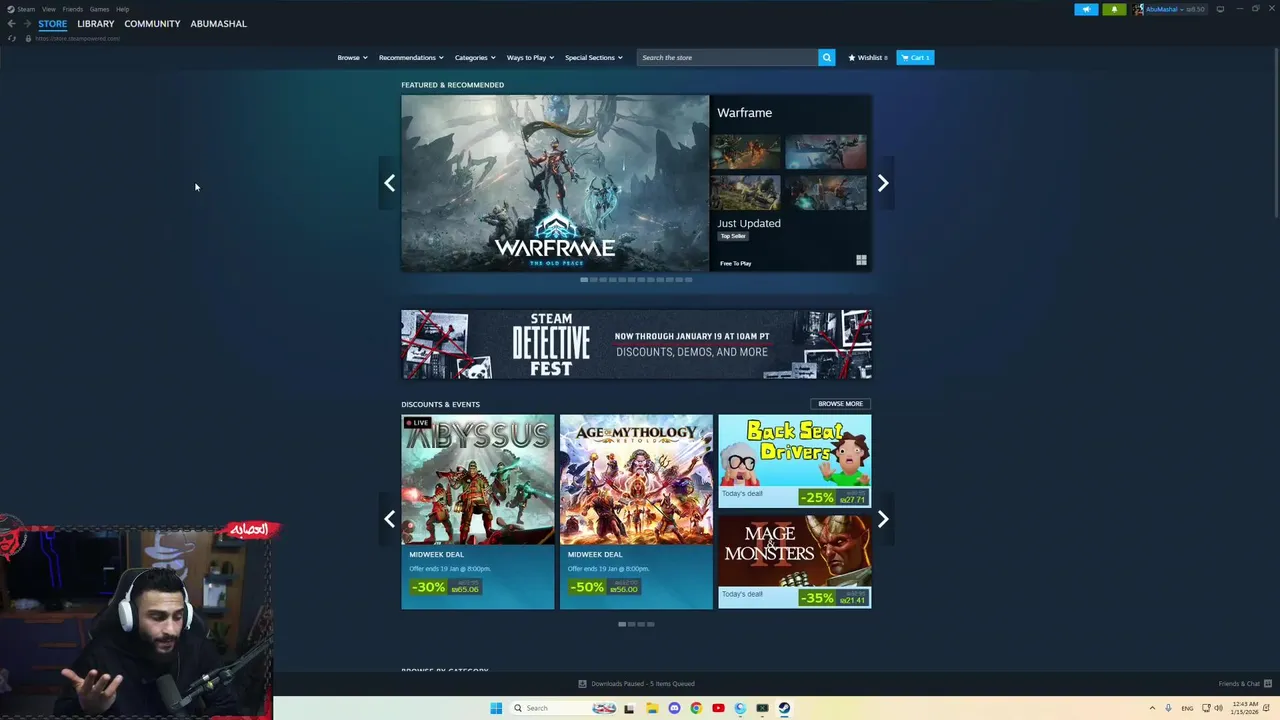Click the Search the store field

[727, 57]
